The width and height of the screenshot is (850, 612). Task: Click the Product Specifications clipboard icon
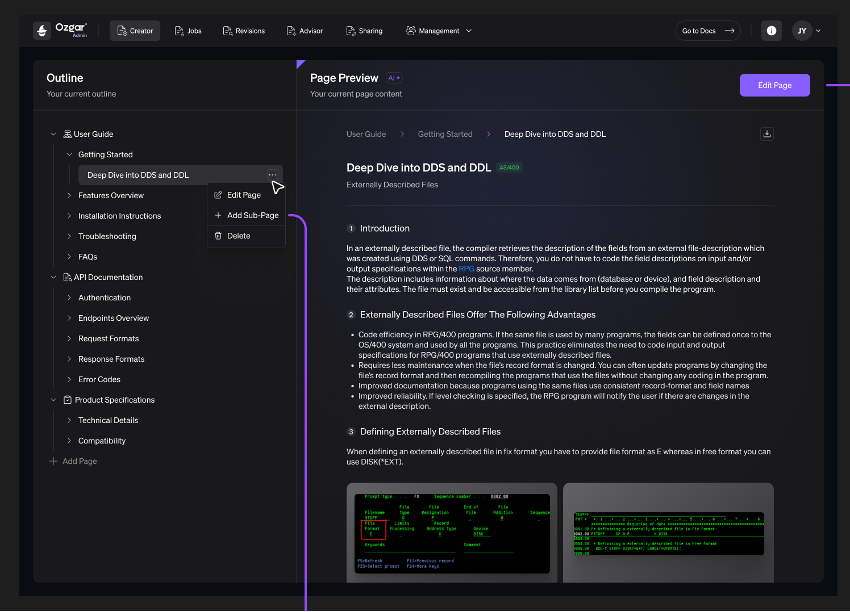(x=67, y=400)
